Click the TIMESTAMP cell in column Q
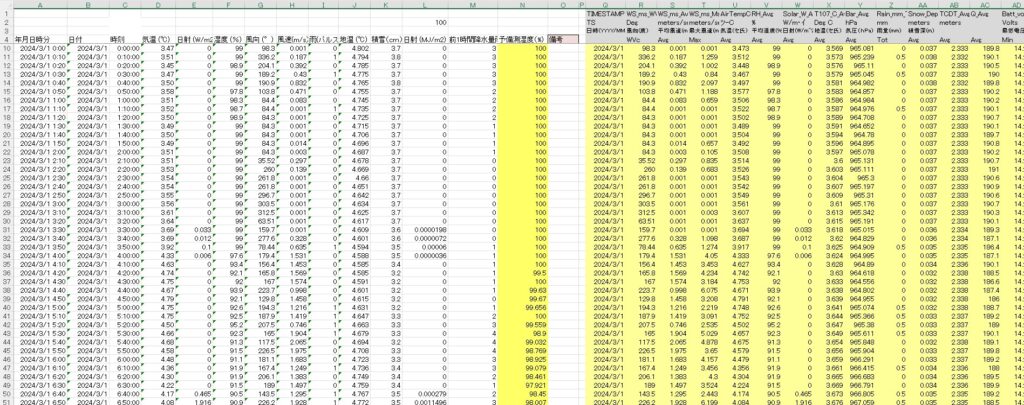This screenshot has height=405, width=1024. point(605,14)
